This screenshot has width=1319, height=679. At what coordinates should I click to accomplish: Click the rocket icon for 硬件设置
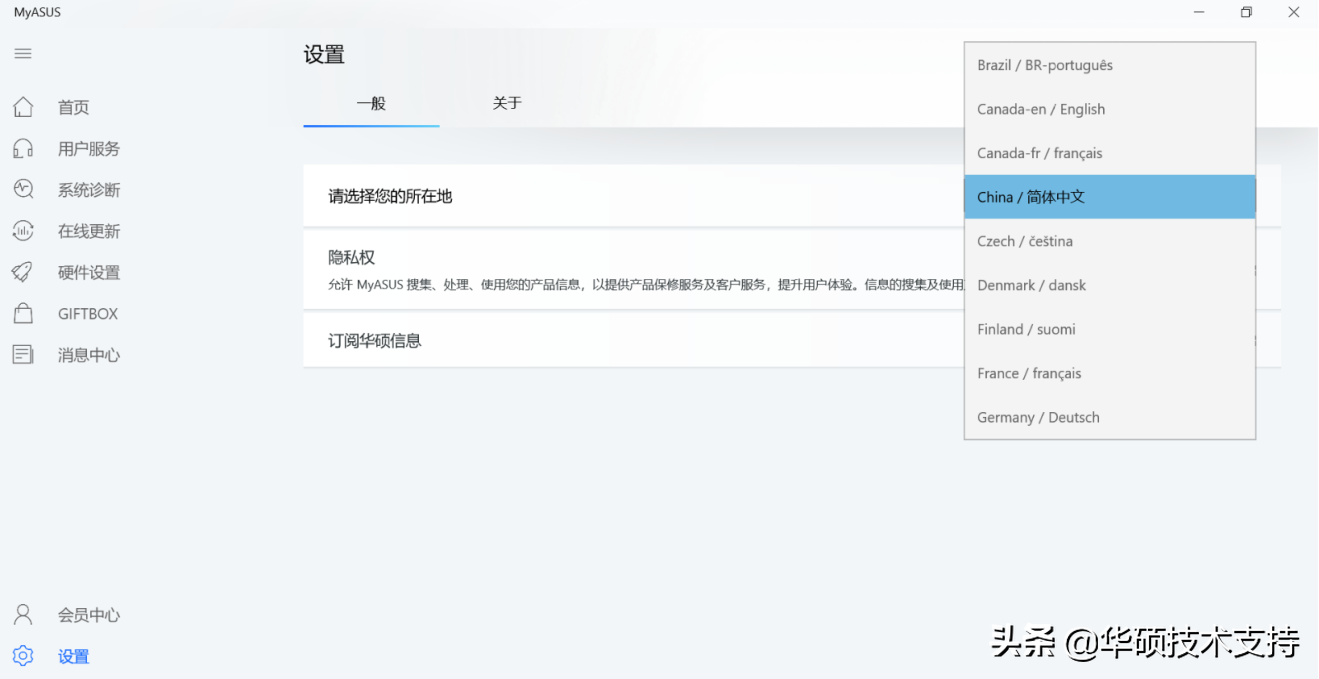(23, 272)
